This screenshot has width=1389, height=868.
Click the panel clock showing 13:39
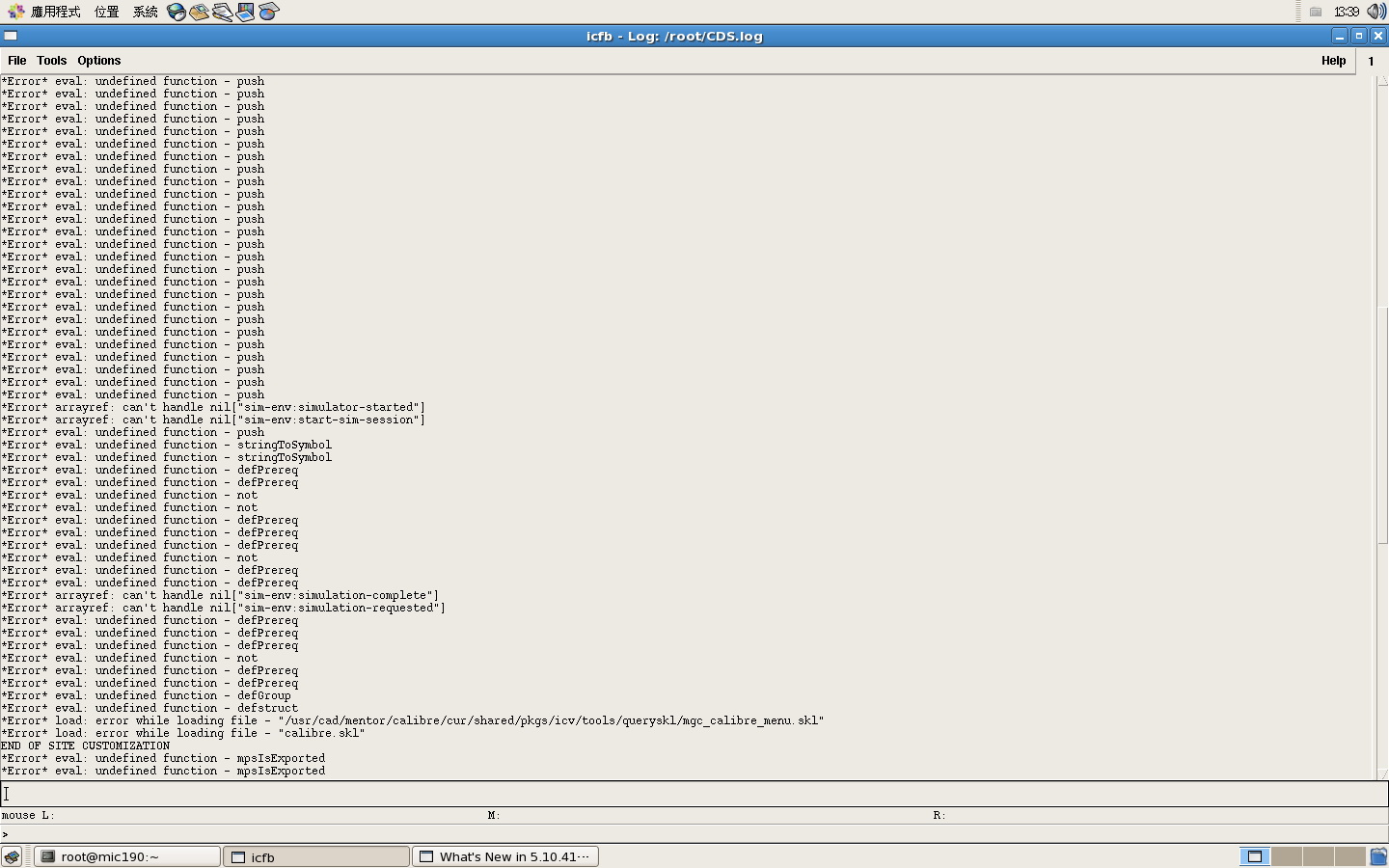(x=1347, y=12)
